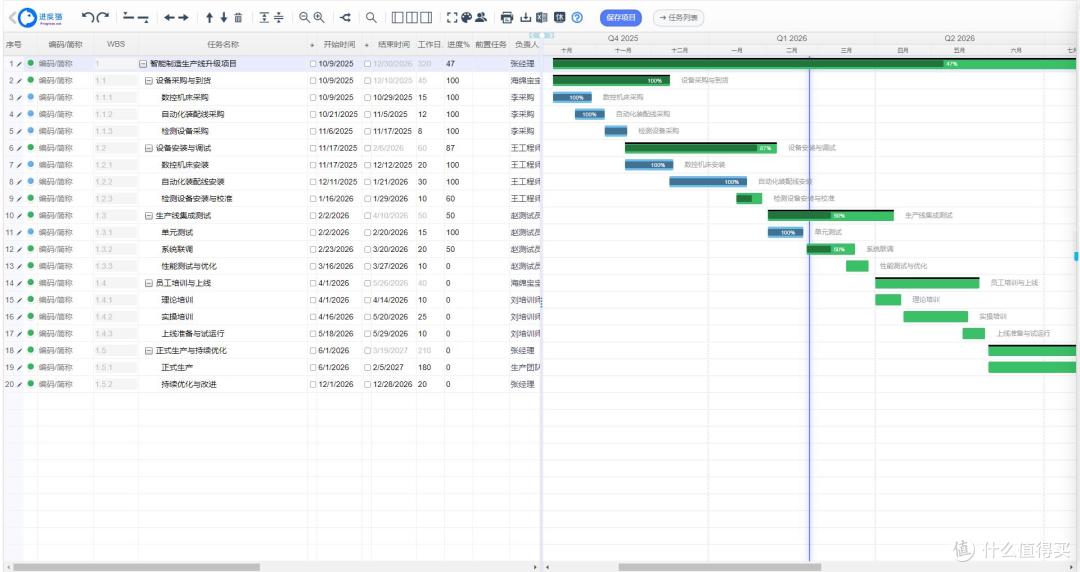
Task: Collapse the 智能制造生产线升级项目 group
Action: (143, 63)
